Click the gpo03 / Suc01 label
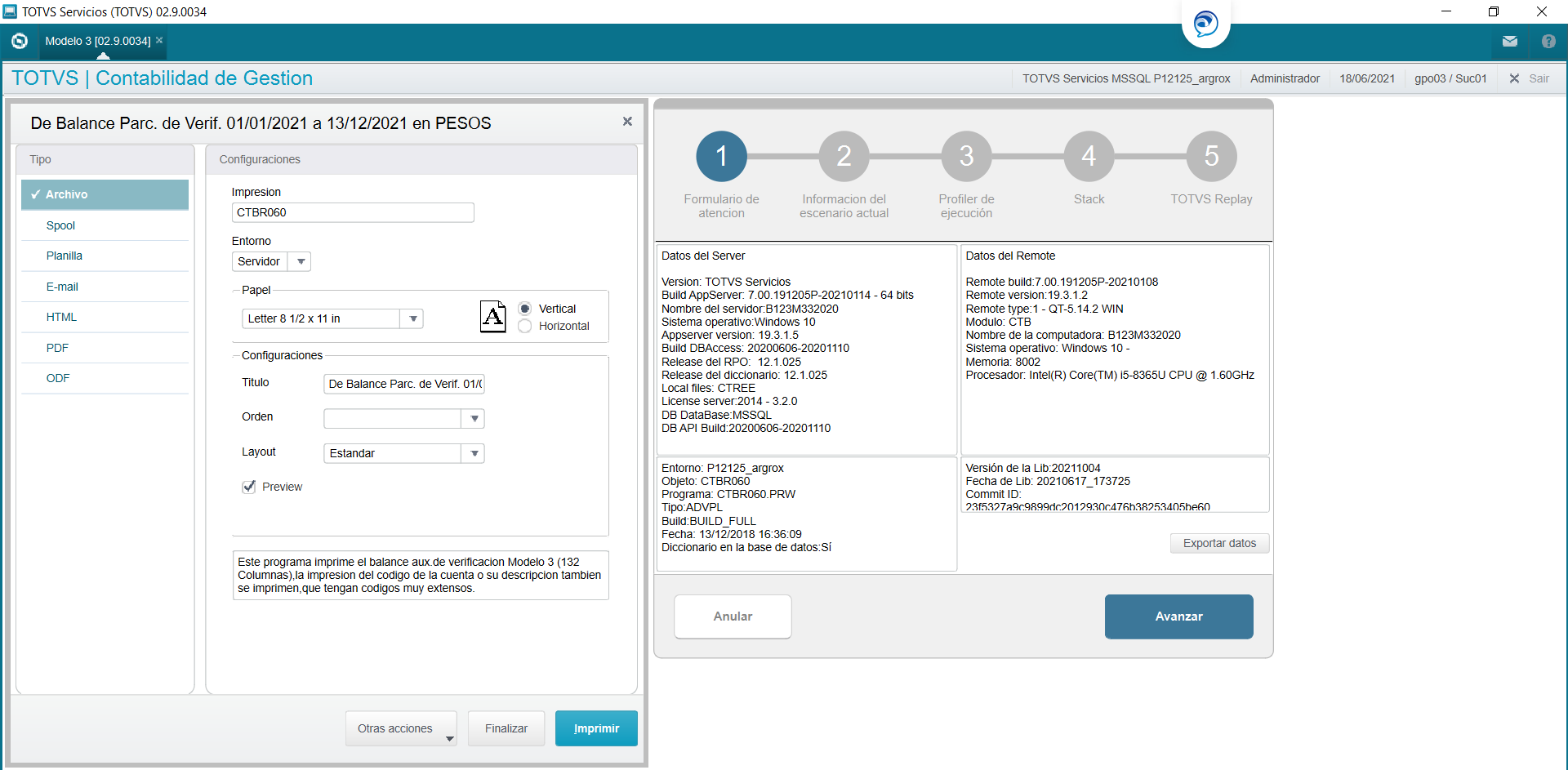The width and height of the screenshot is (1568, 770). 1450,78
